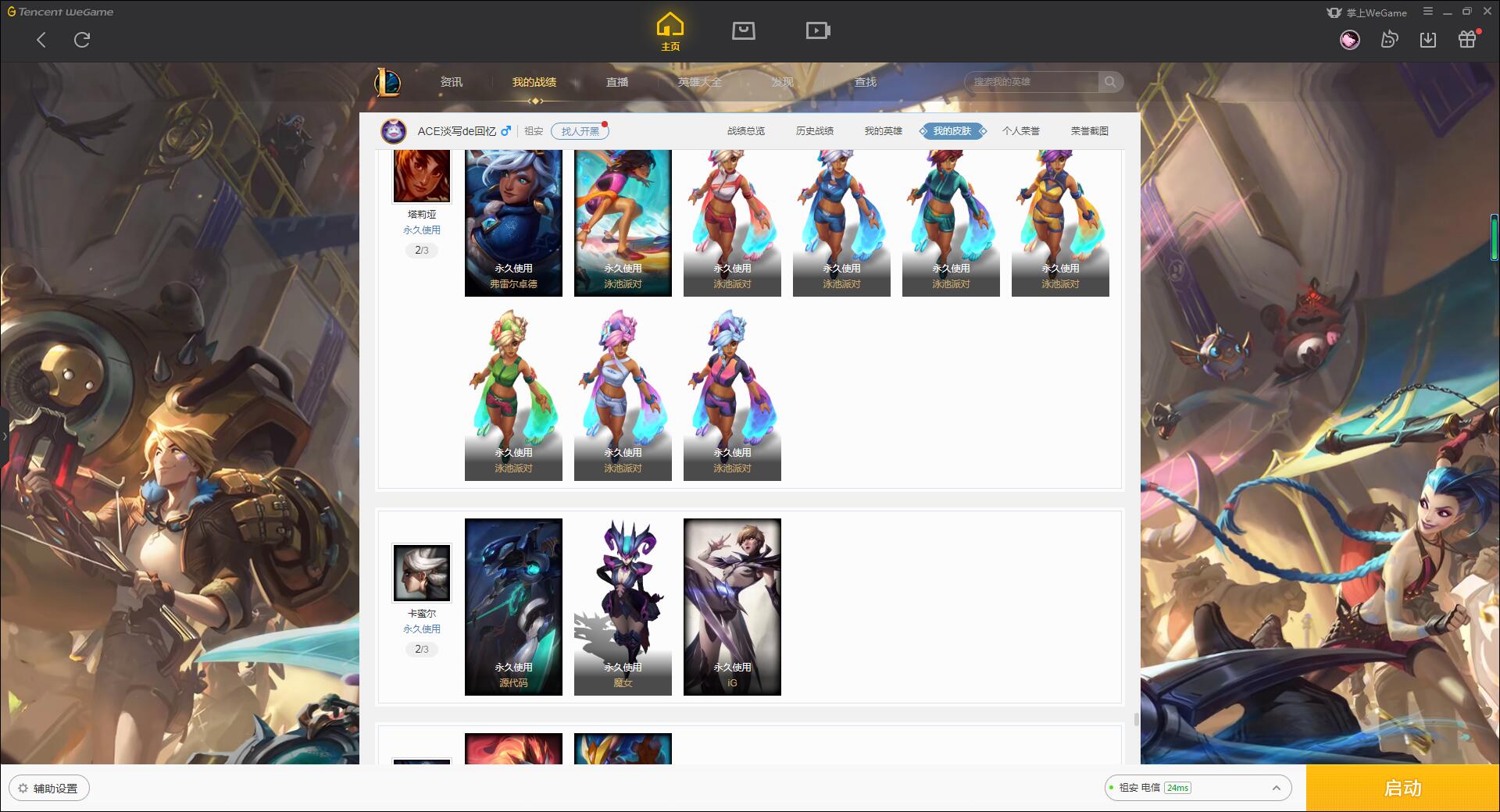Click the 卡蜜尔 champion portrait
The height and width of the screenshot is (812, 1500).
(x=421, y=573)
